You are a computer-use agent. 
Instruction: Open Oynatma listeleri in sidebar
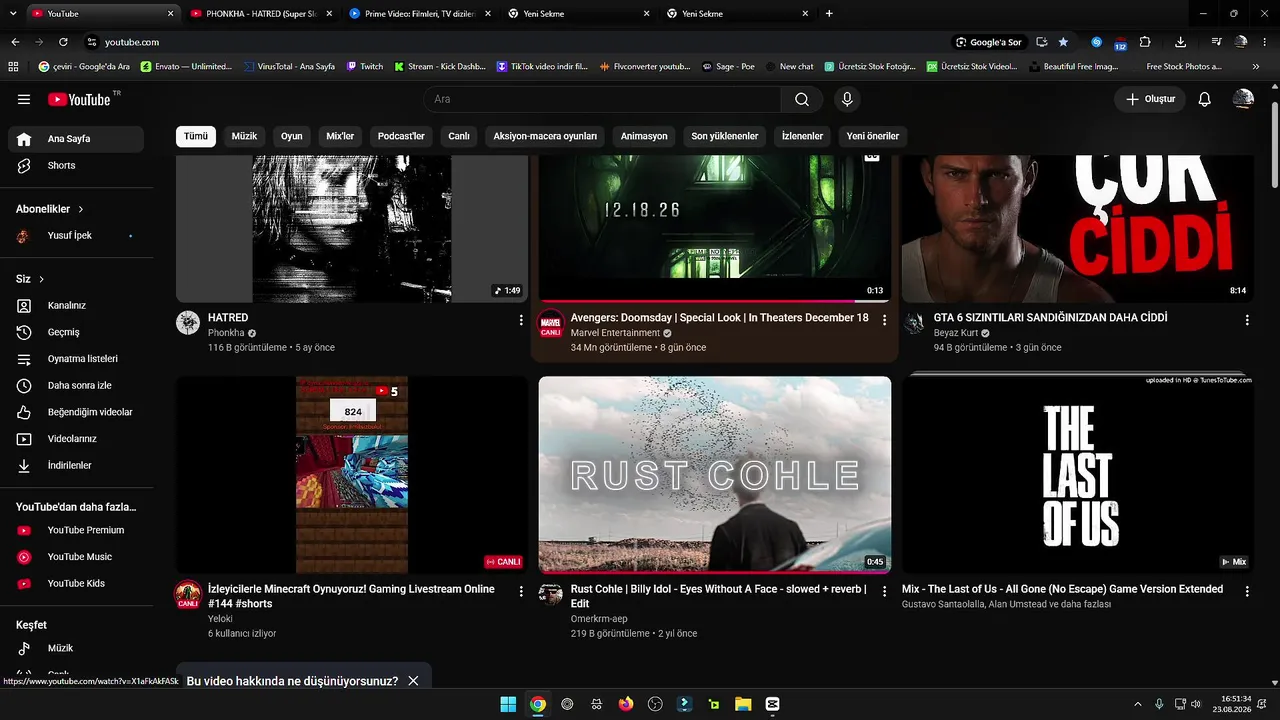point(76,359)
